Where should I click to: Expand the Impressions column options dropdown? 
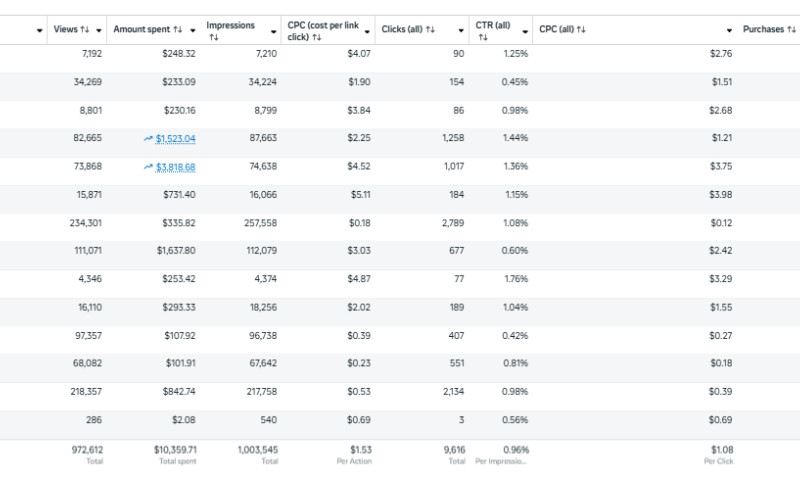click(273, 30)
